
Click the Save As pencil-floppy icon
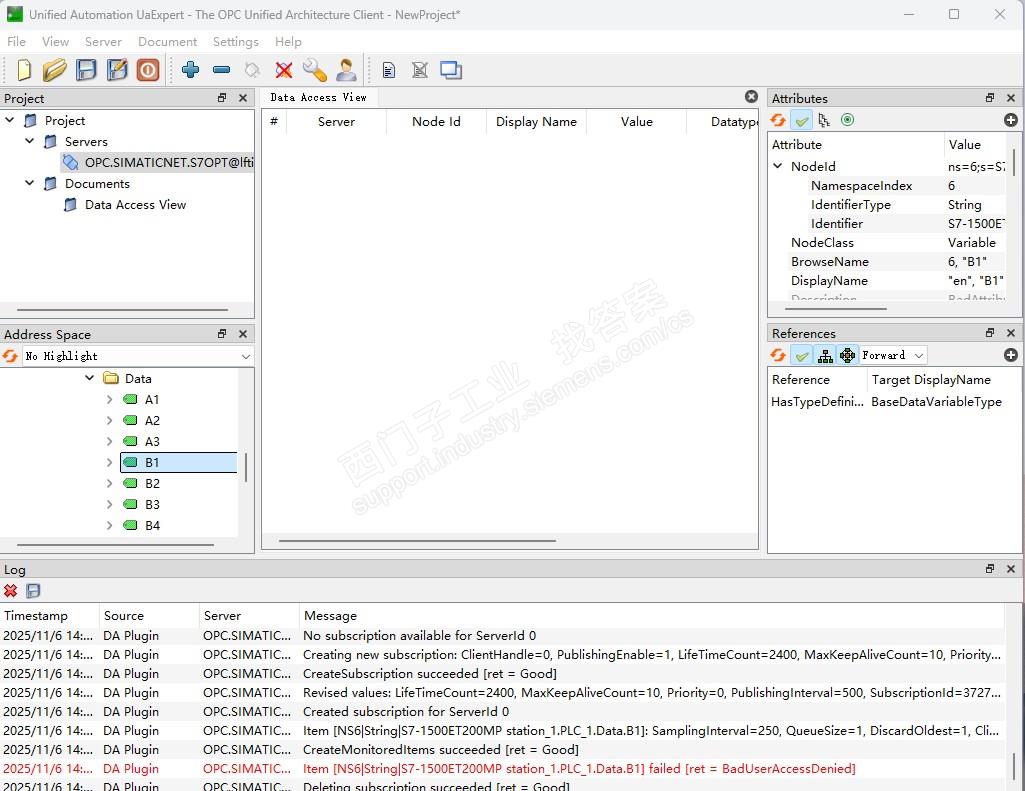pyautogui.click(x=118, y=70)
